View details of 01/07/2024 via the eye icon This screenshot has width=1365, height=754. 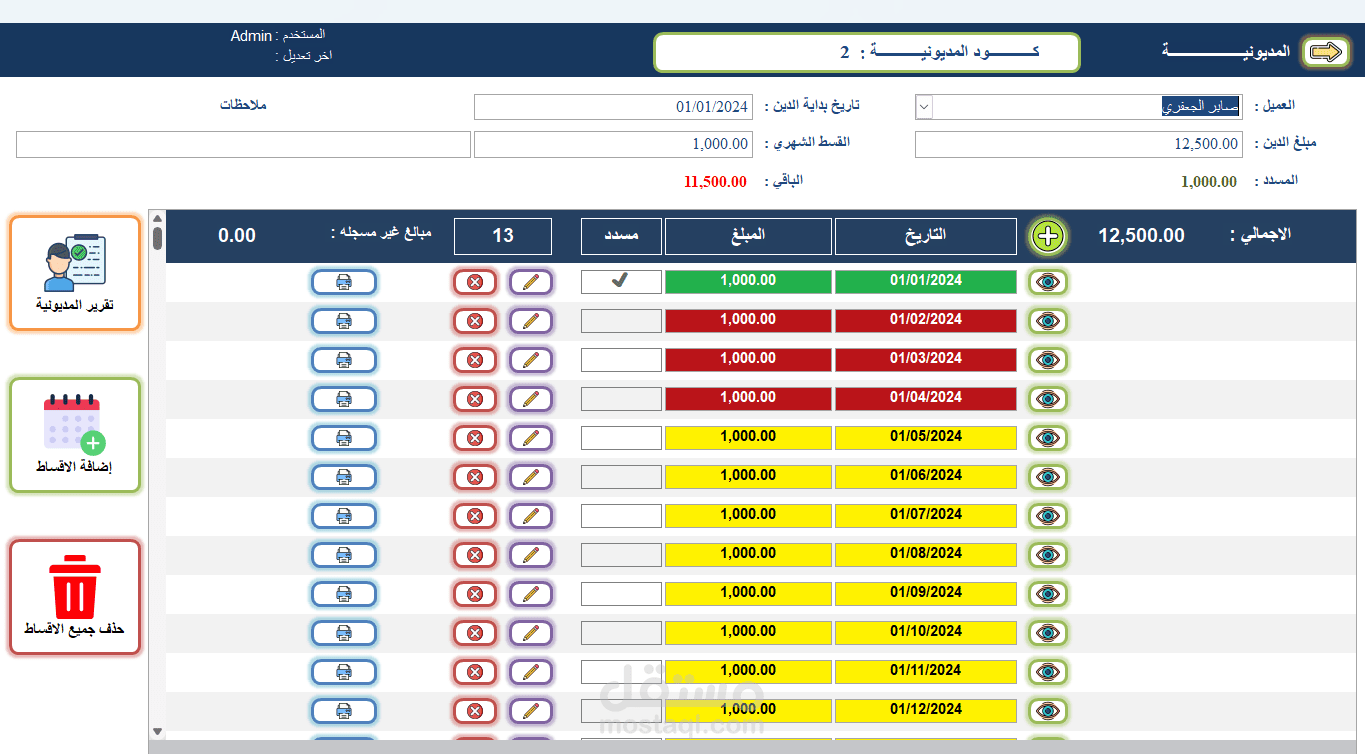1047,515
